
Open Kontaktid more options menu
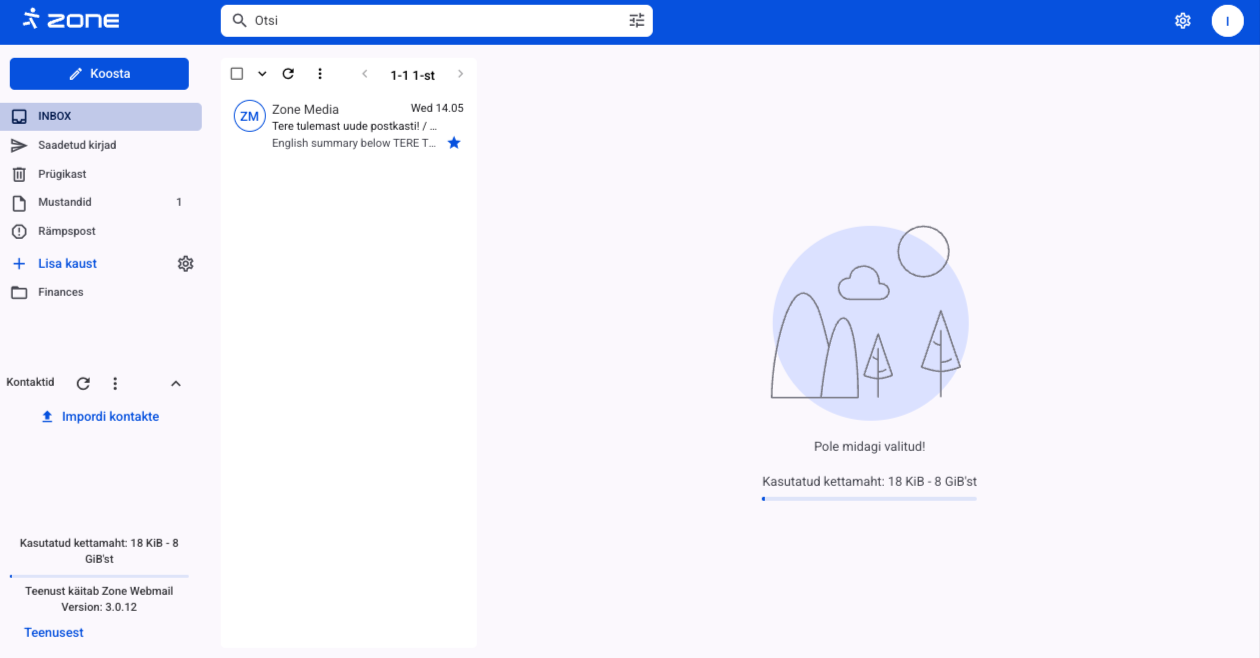click(115, 384)
